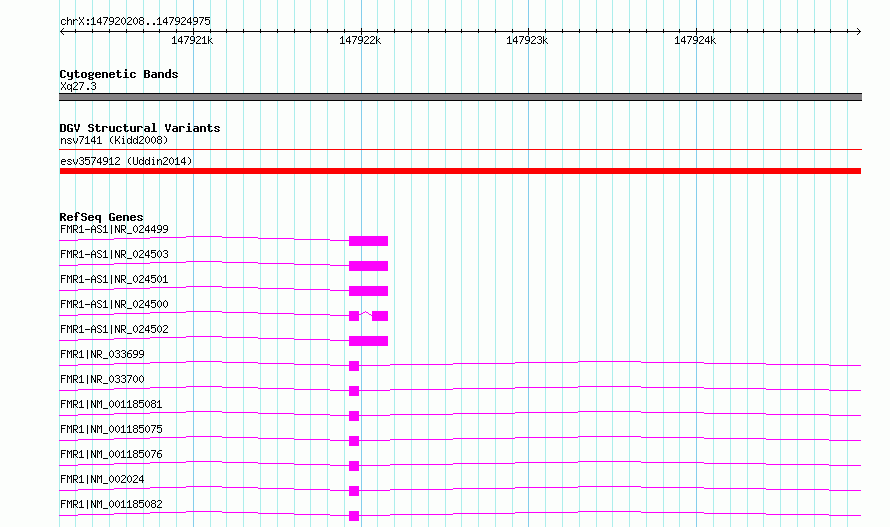Image resolution: width=890 pixels, height=527 pixels.
Task: Select the FMR1|NM_001185075 transcript label
Action: coord(111,429)
